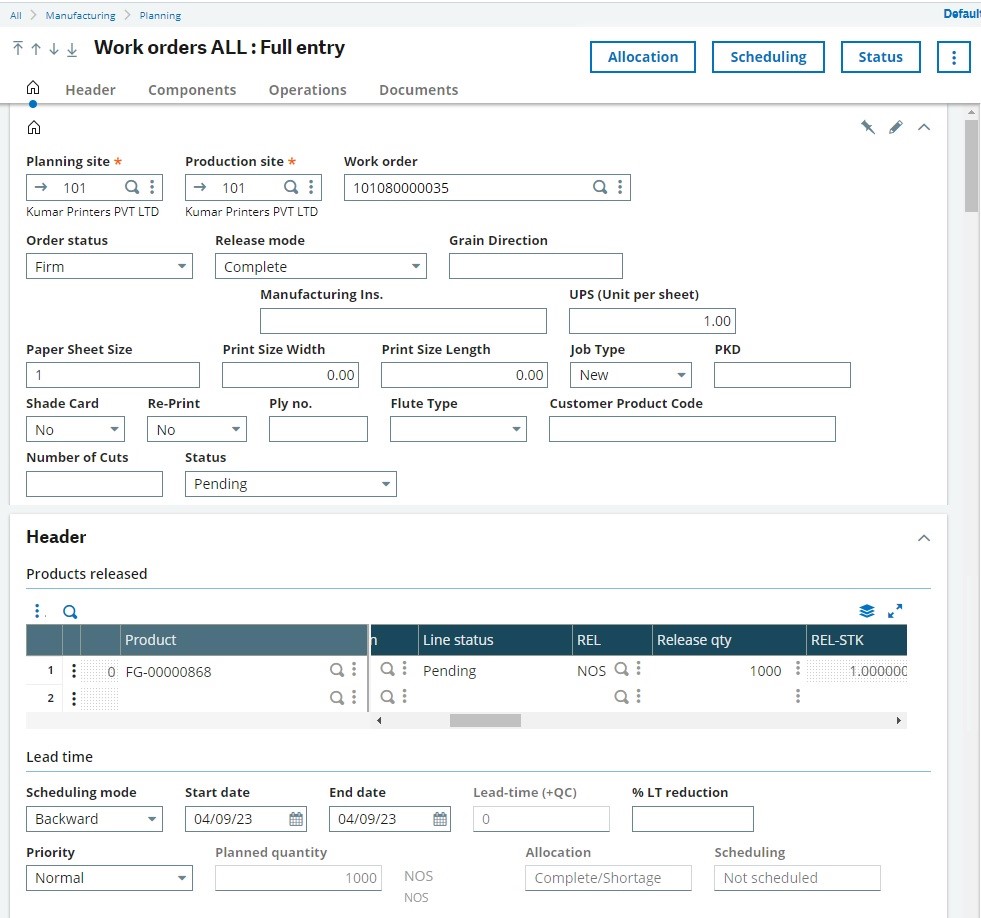Click the search icon above the Product column
The image size is (981, 918).
click(x=70, y=612)
